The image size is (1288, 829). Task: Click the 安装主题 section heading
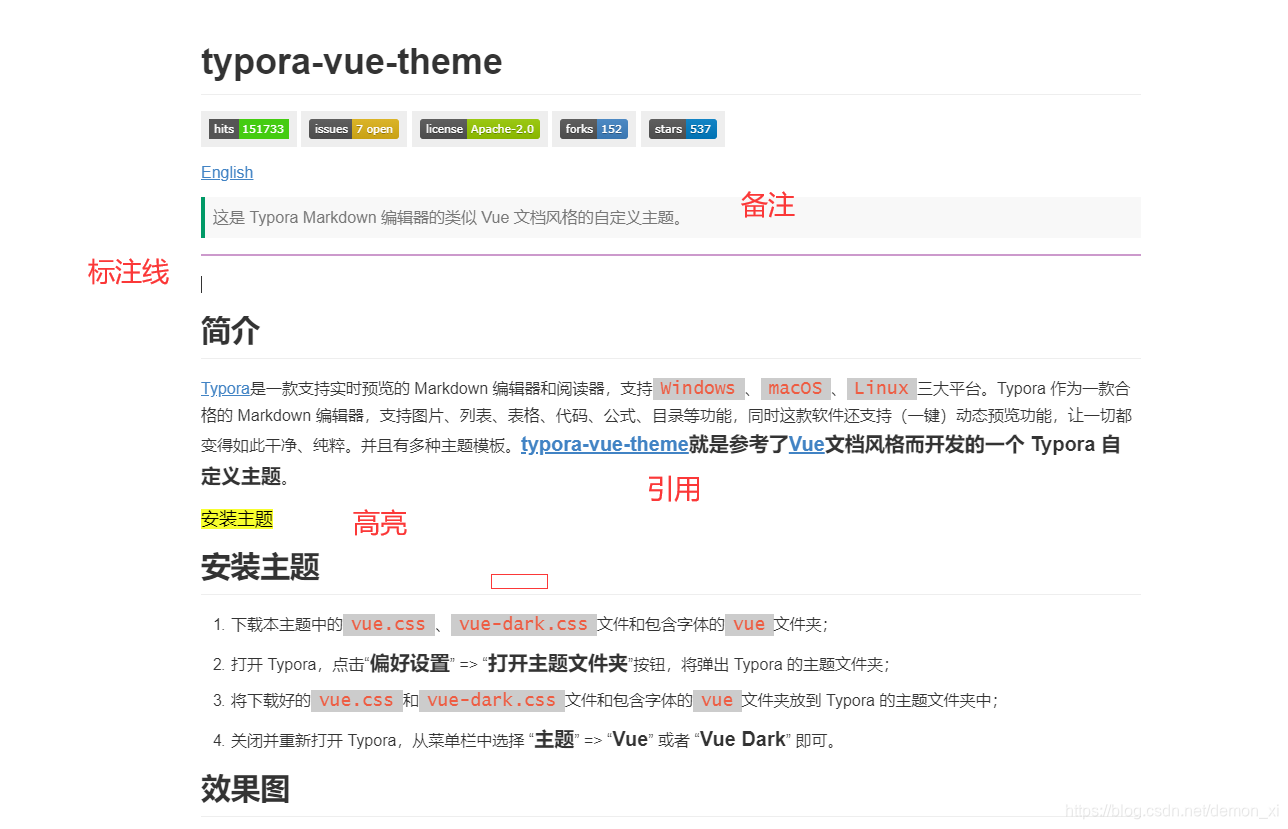[x=260, y=568]
